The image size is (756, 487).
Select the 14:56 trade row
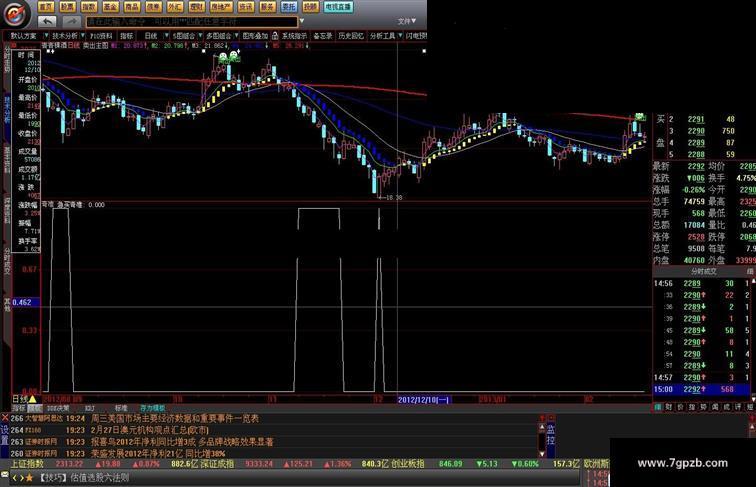coord(701,284)
